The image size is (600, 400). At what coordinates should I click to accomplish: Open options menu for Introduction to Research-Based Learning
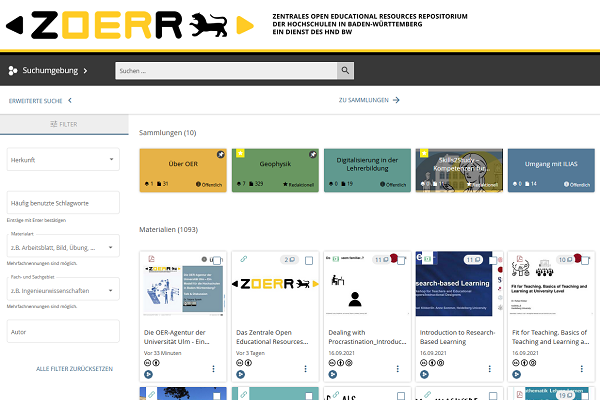pos(488,369)
